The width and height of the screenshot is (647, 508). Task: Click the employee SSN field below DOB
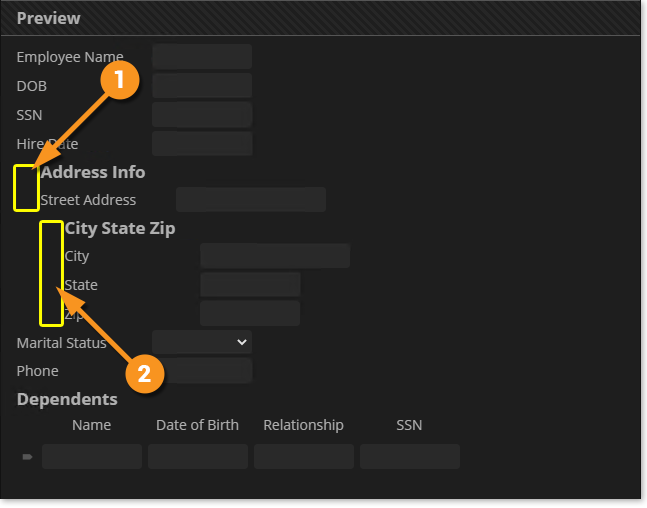202,115
